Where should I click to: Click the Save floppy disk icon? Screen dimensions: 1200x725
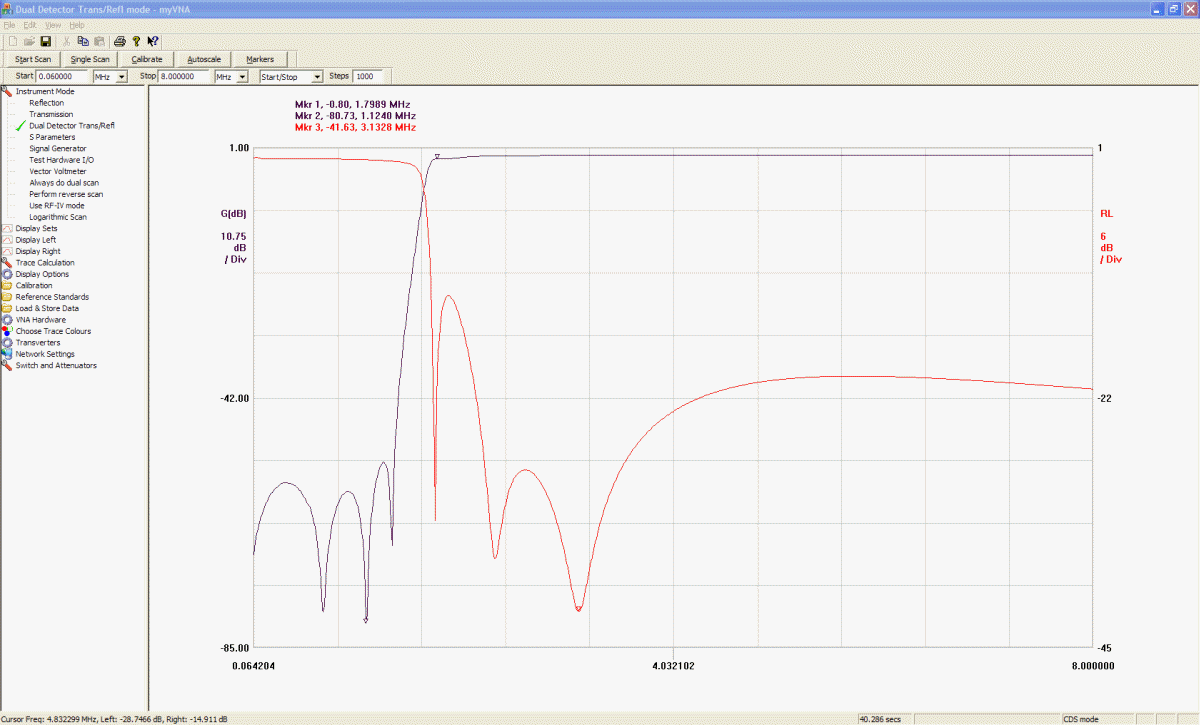pyautogui.click(x=45, y=41)
